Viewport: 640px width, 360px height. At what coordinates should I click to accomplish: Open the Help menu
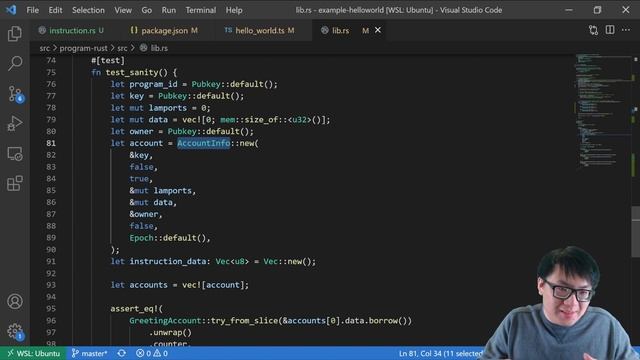tap(234, 10)
